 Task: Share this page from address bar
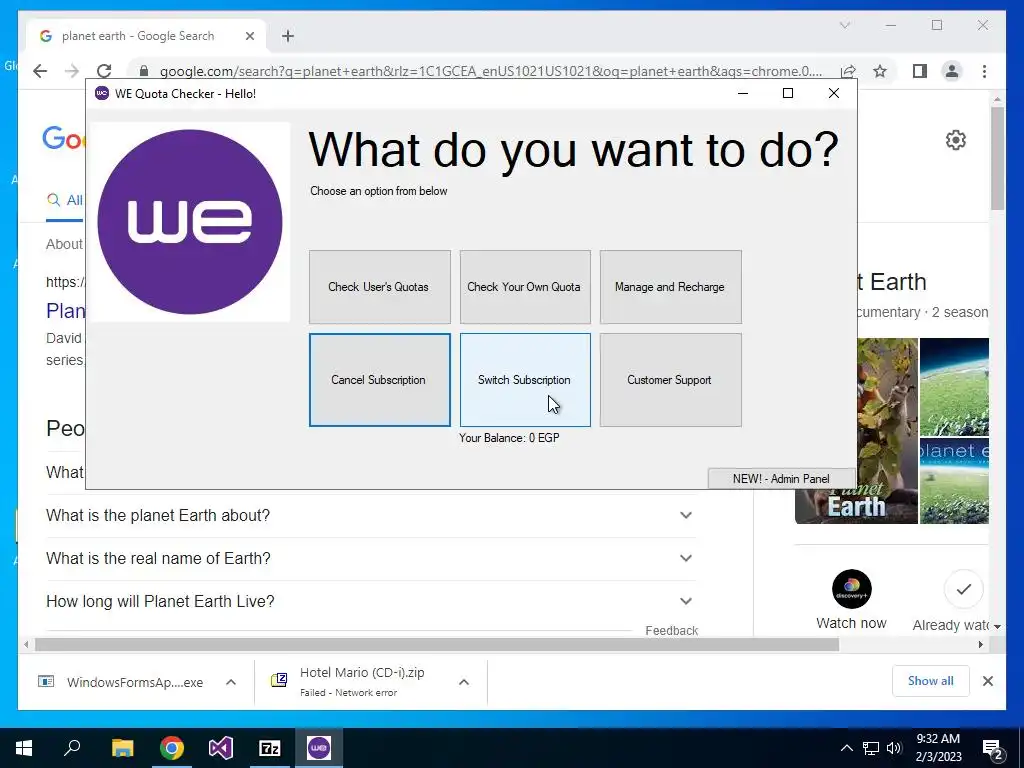click(x=848, y=71)
